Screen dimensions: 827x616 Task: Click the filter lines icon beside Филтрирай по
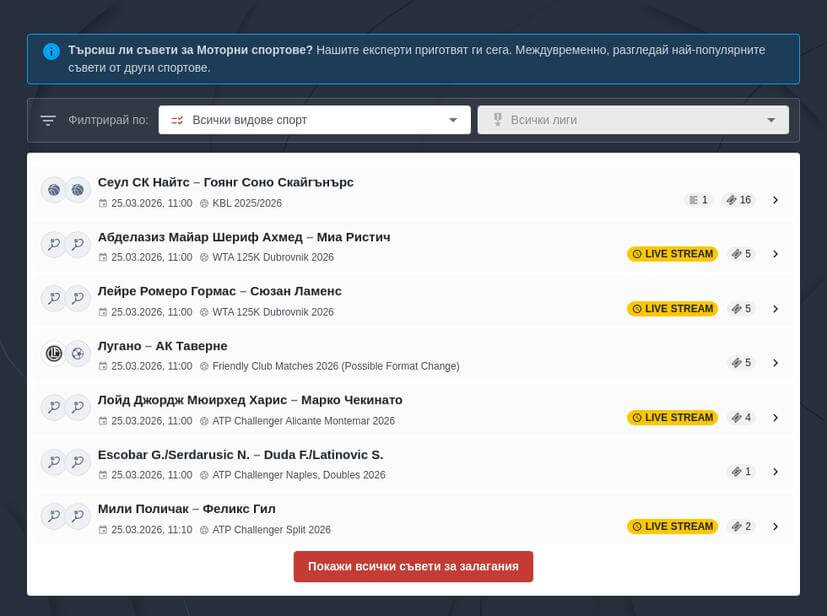click(48, 120)
